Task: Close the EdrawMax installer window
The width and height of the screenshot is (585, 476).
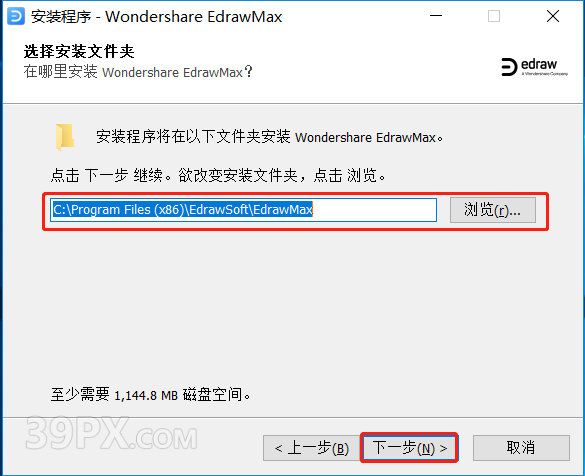Action: 553,16
